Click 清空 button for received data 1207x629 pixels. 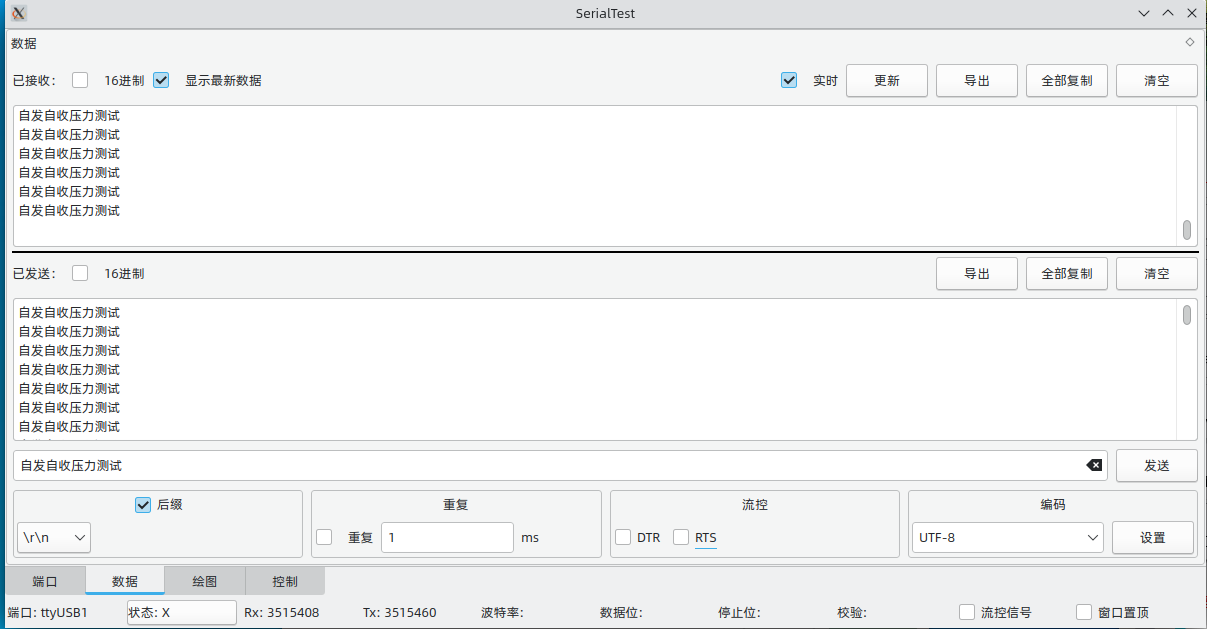[1157, 81]
